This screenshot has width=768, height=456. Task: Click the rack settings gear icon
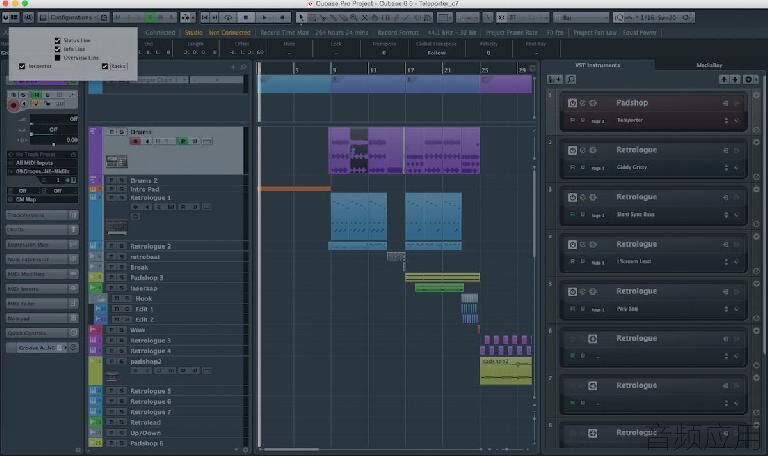pos(749,79)
